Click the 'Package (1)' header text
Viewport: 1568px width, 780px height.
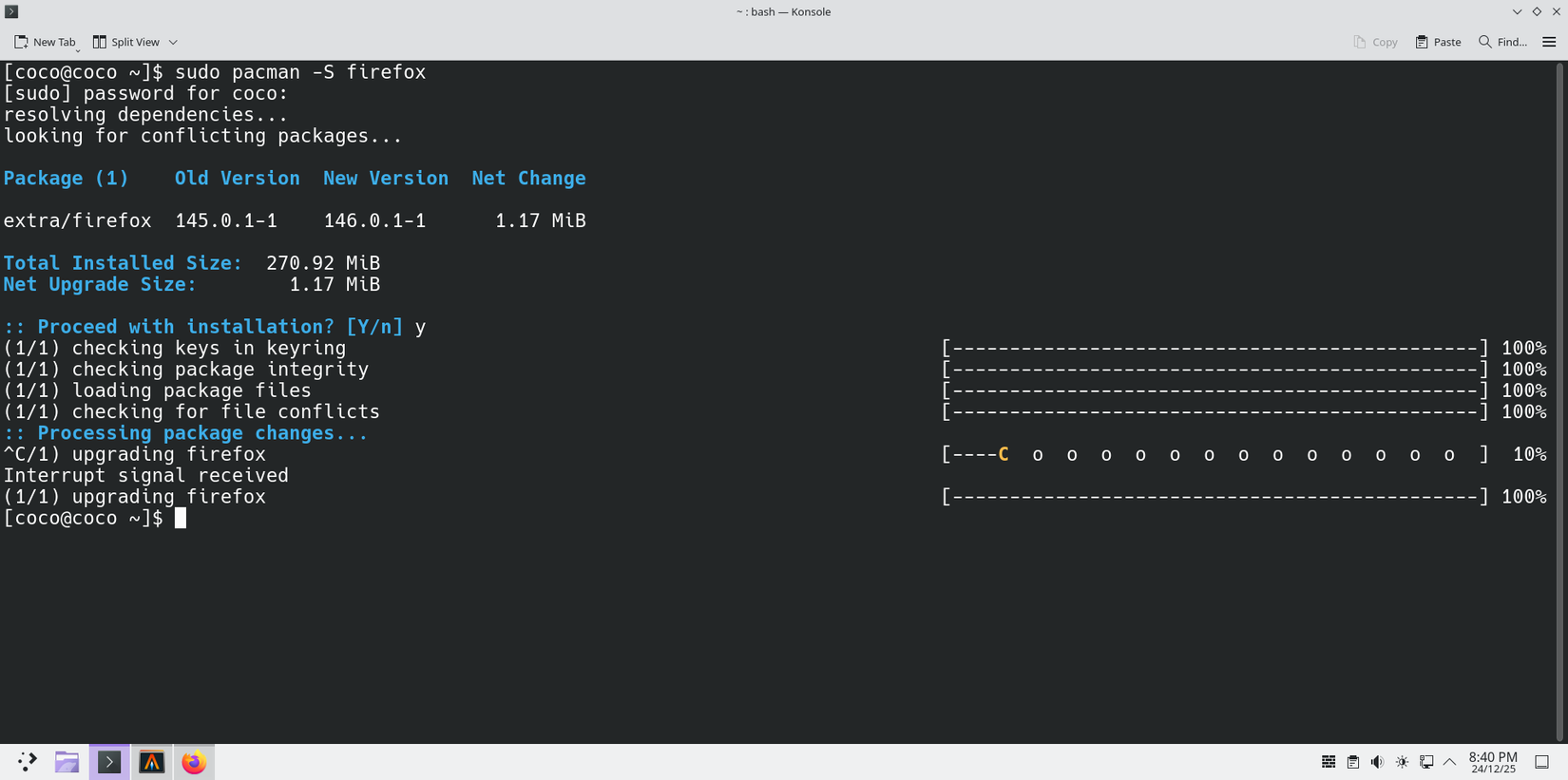pos(66,179)
